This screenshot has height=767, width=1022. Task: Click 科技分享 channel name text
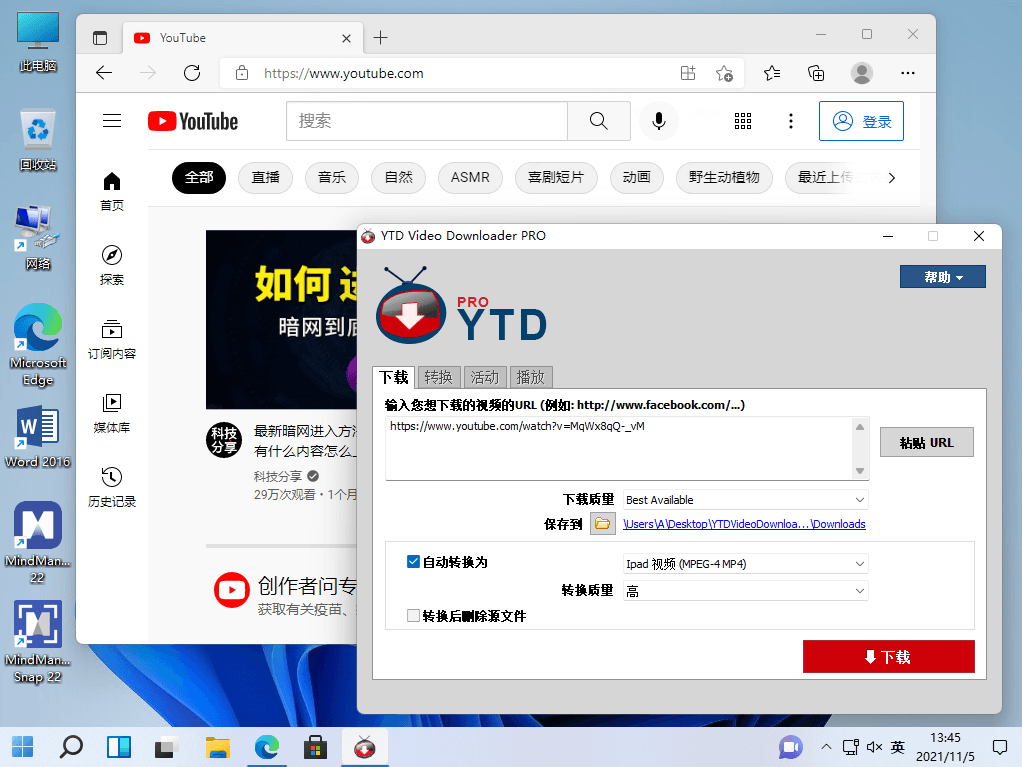pos(278,476)
